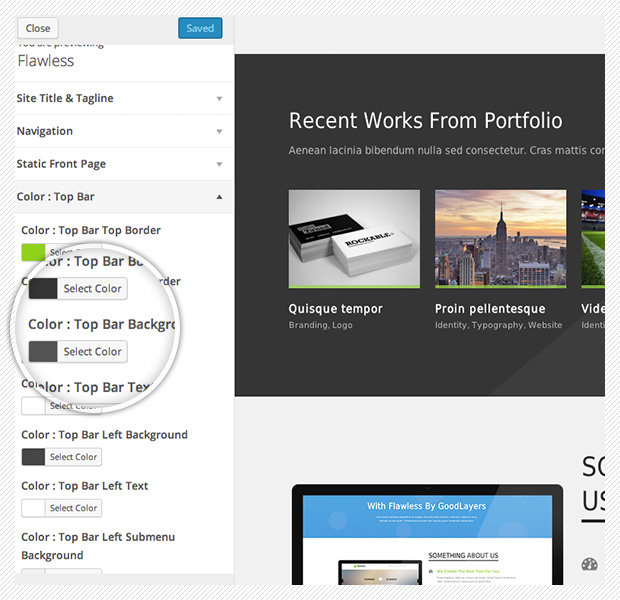Click the palette icon in the preview
Screen dimensions: 620x600
(591, 565)
